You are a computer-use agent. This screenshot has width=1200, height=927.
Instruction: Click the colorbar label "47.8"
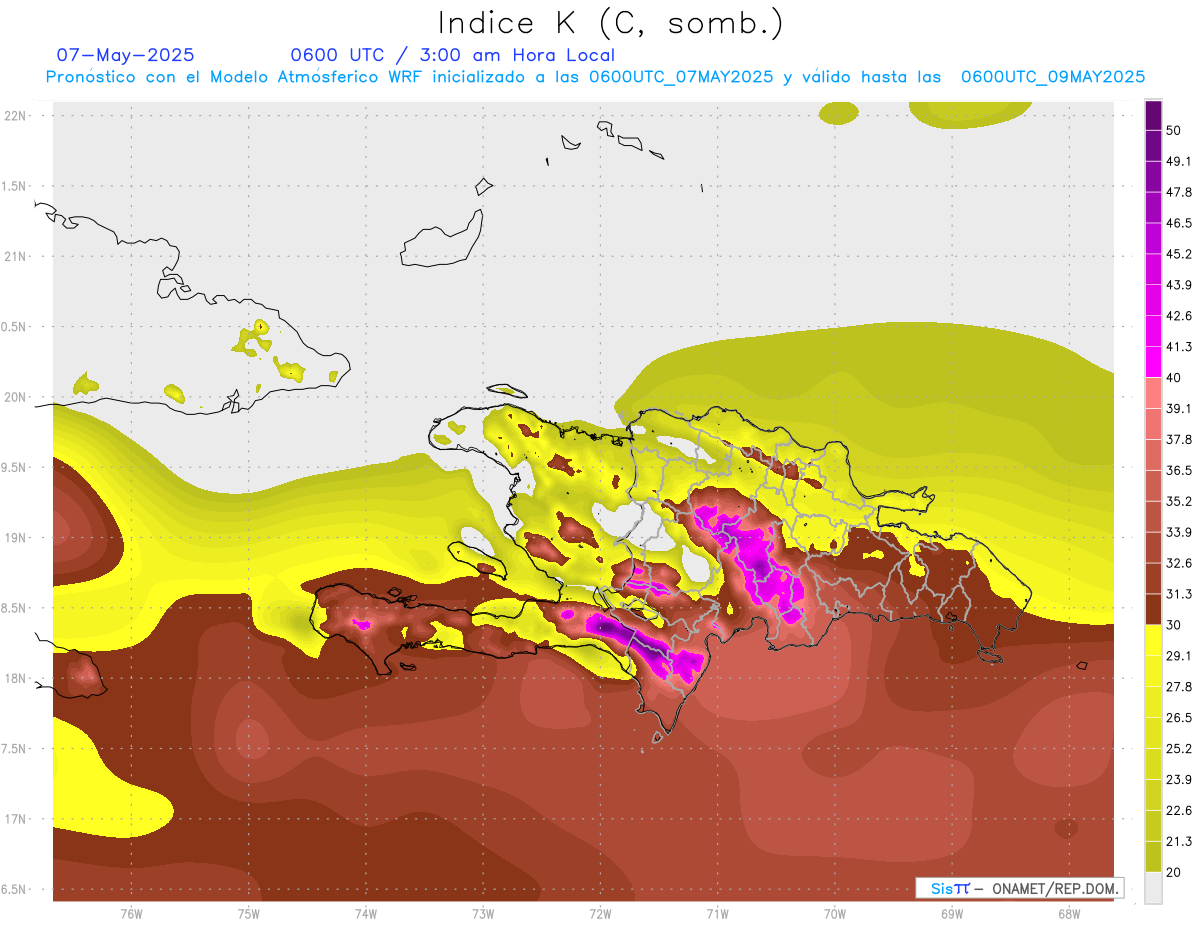1179,192
